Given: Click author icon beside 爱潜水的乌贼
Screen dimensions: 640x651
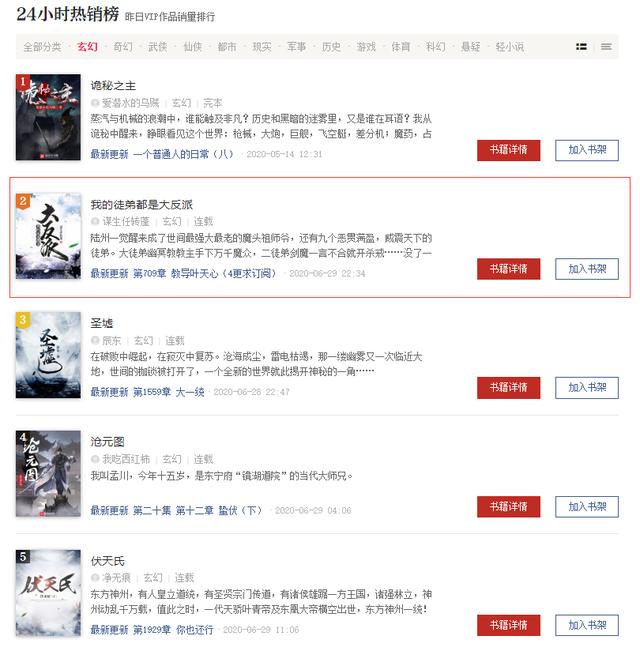Looking at the screenshot, I should [95, 103].
